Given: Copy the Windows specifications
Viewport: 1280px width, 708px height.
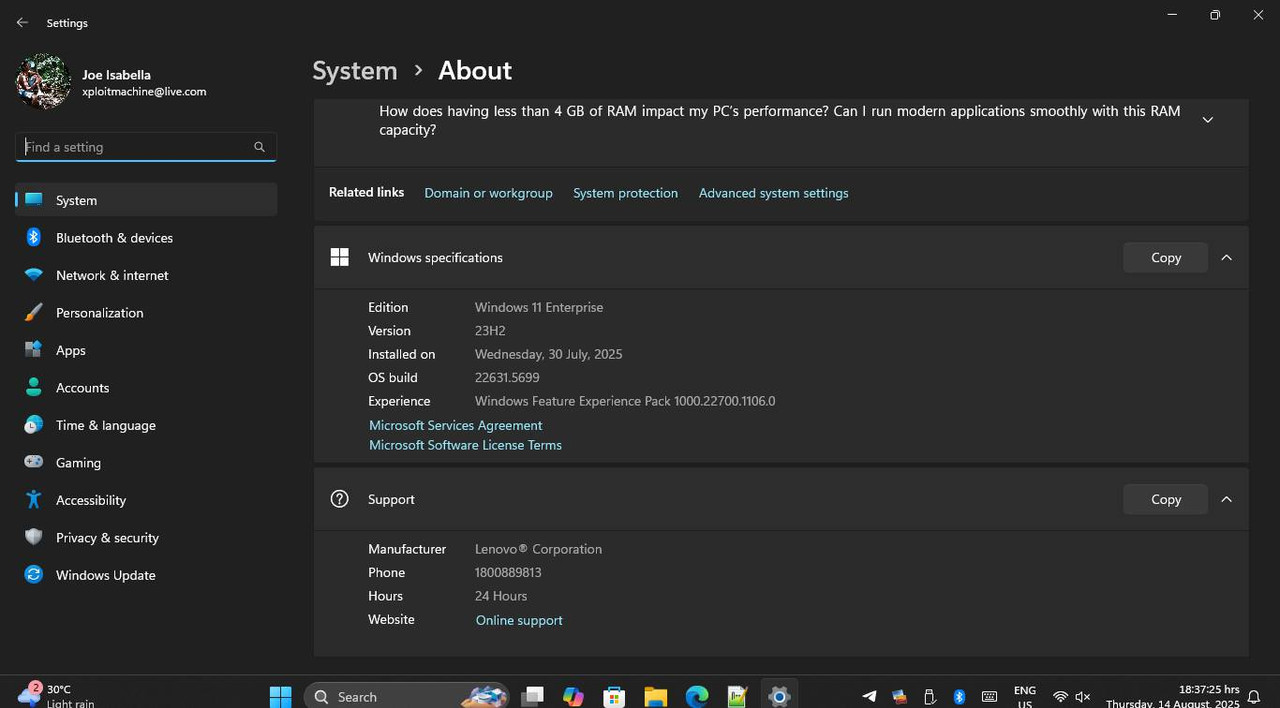Looking at the screenshot, I should (1165, 257).
